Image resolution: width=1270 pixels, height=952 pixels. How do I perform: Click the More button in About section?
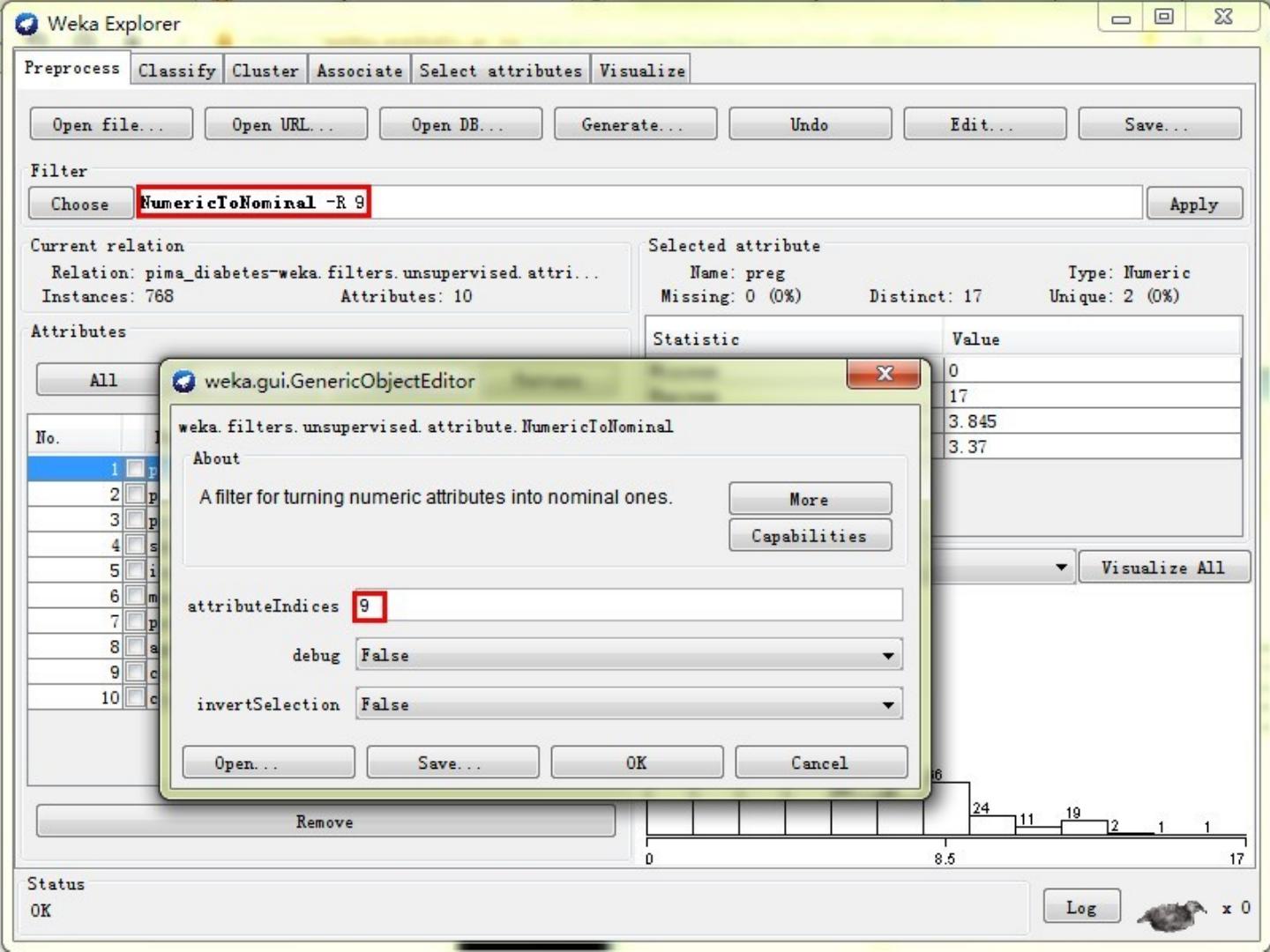click(x=810, y=499)
